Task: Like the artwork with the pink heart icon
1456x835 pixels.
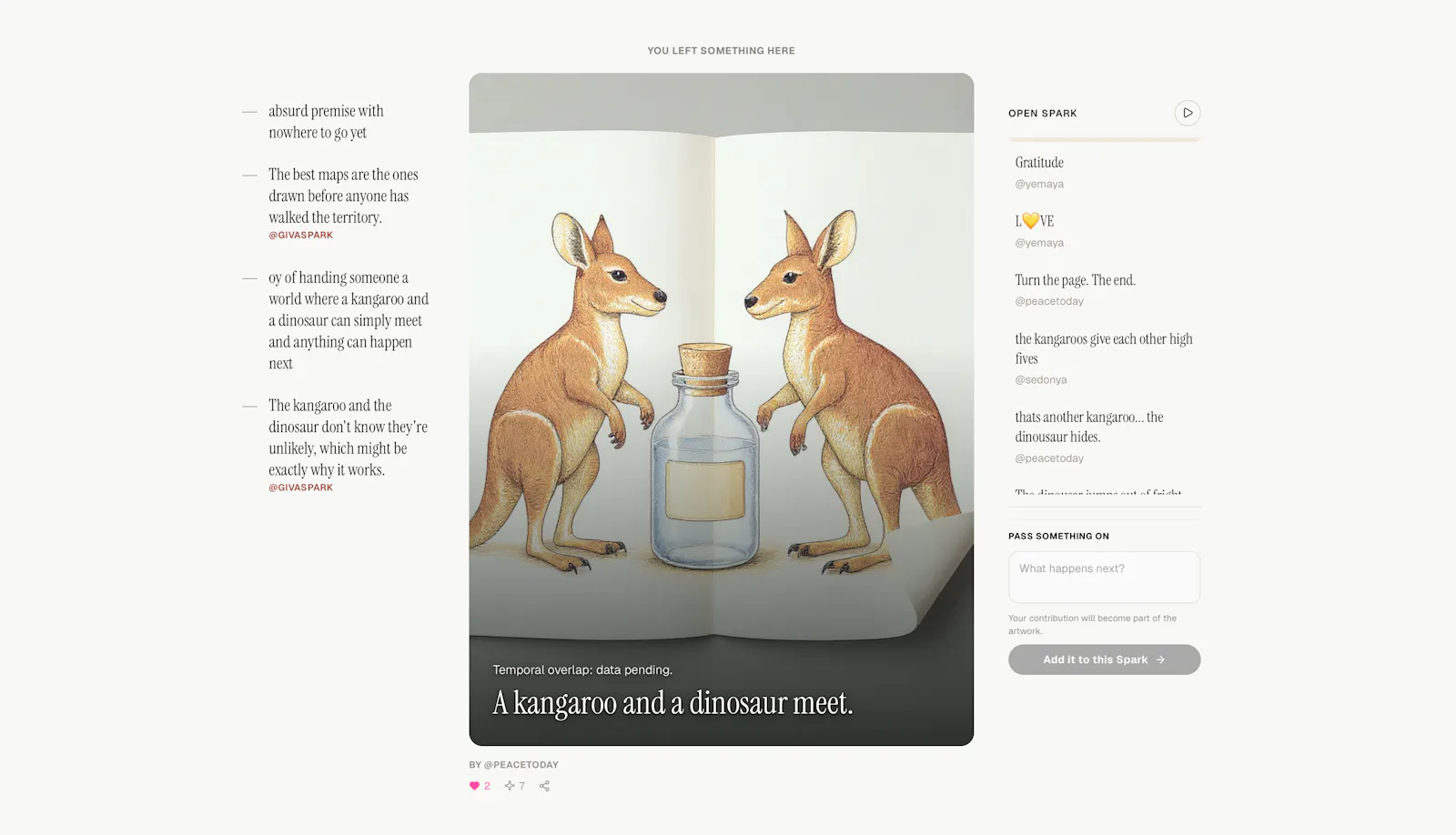Action: (x=474, y=786)
